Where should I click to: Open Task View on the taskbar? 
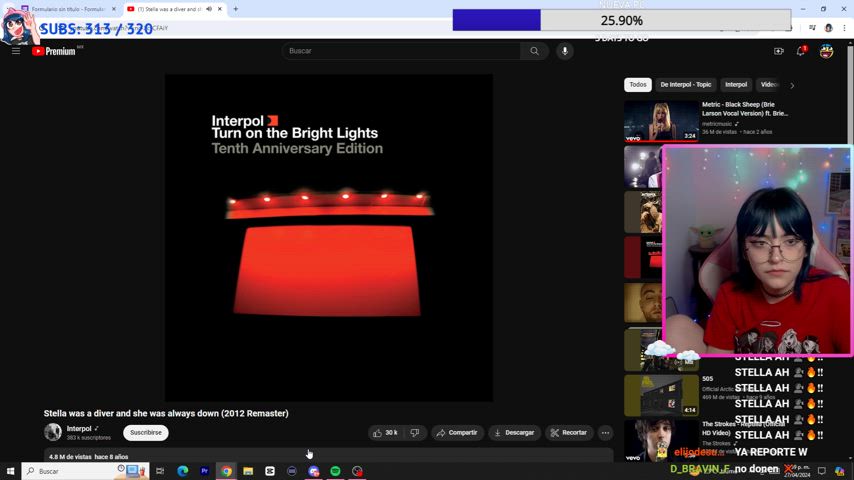tap(160, 471)
